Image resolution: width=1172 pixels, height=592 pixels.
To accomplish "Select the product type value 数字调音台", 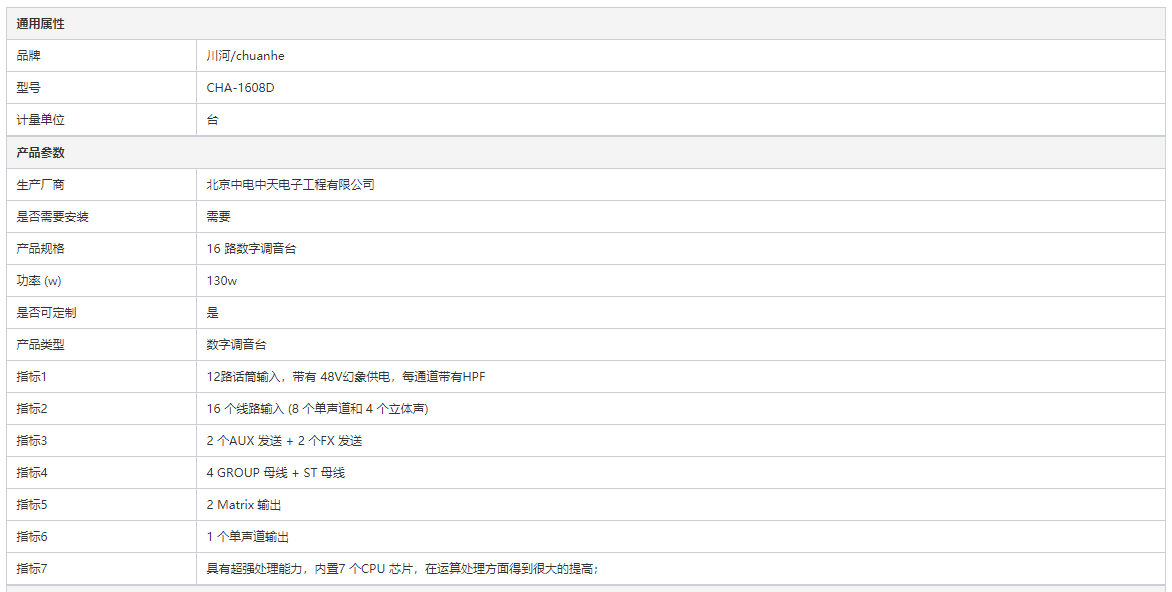I will [236, 345].
